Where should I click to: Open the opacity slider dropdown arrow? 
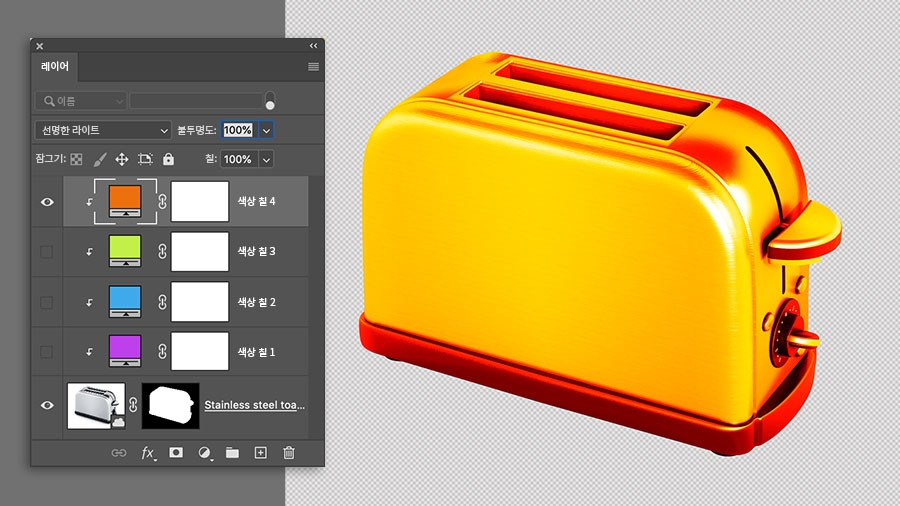point(266,131)
